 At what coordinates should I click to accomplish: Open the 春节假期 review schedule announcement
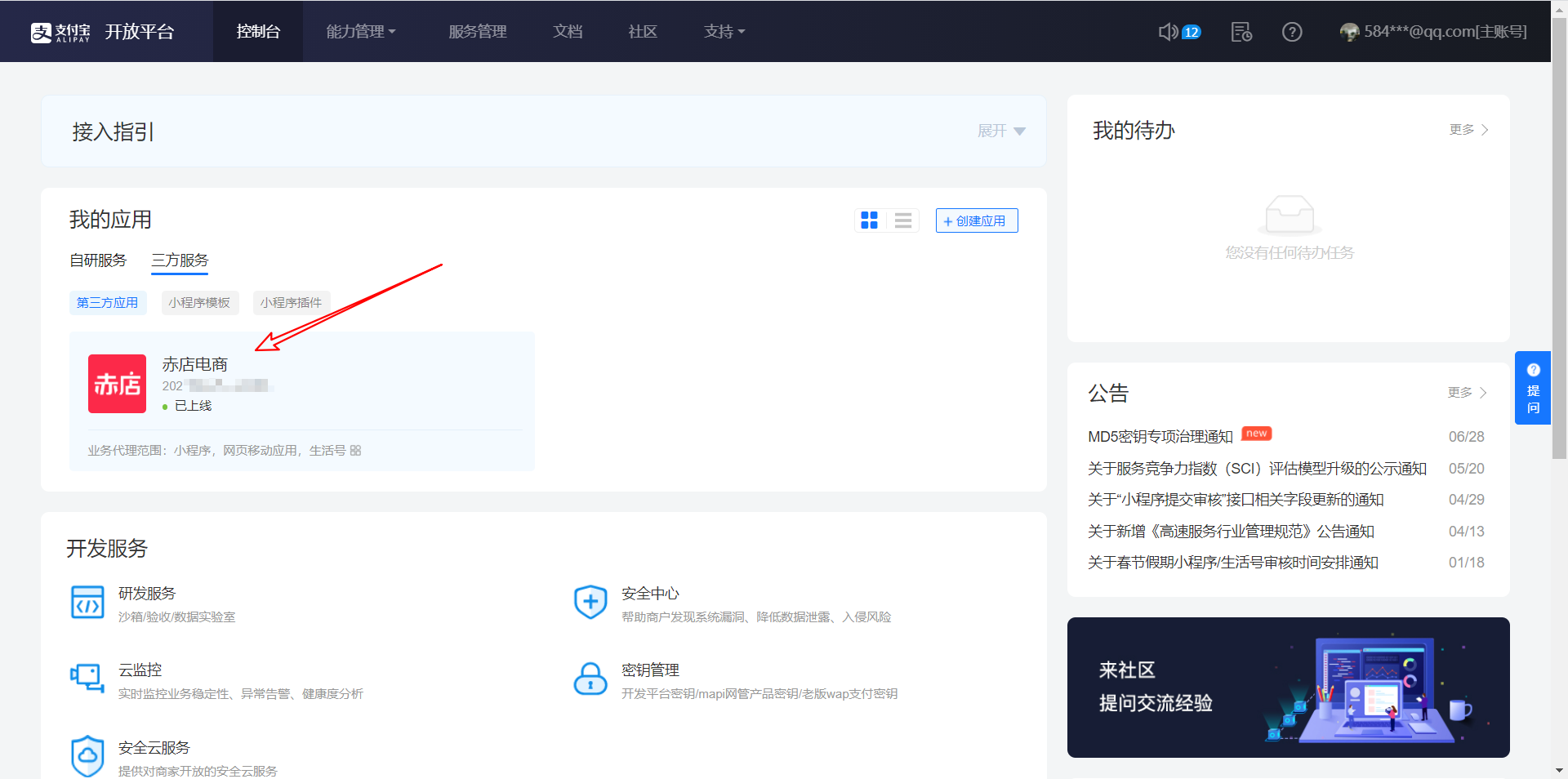(1233, 563)
